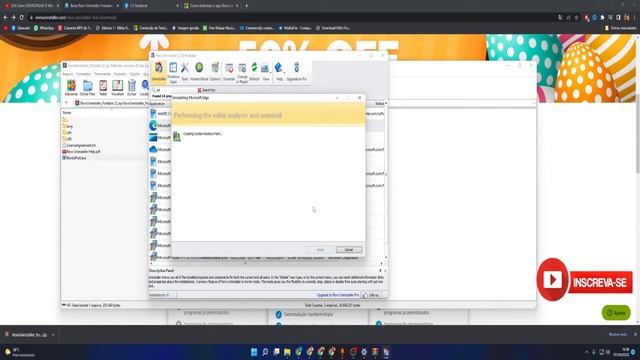
Task: Open the lang folder in WinRAR list
Action: [67, 127]
